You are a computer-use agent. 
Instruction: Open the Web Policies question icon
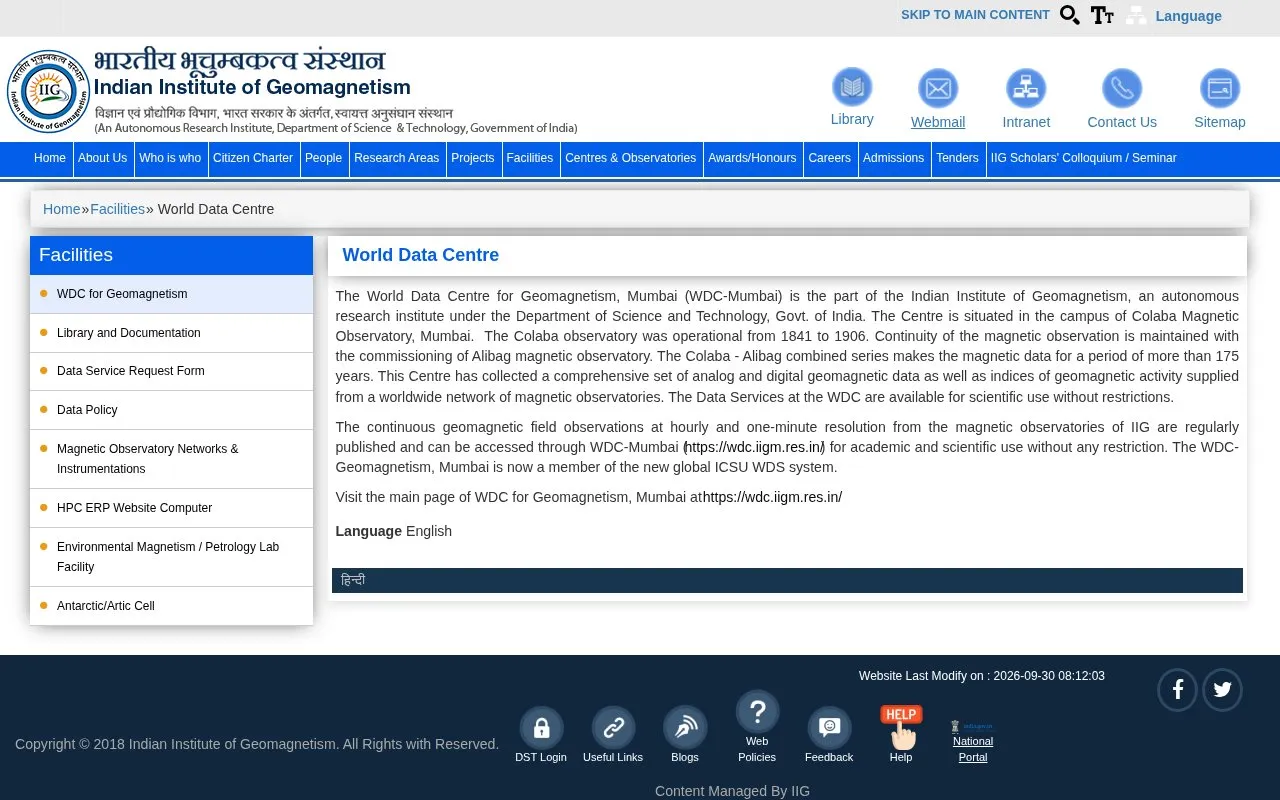coord(757,712)
